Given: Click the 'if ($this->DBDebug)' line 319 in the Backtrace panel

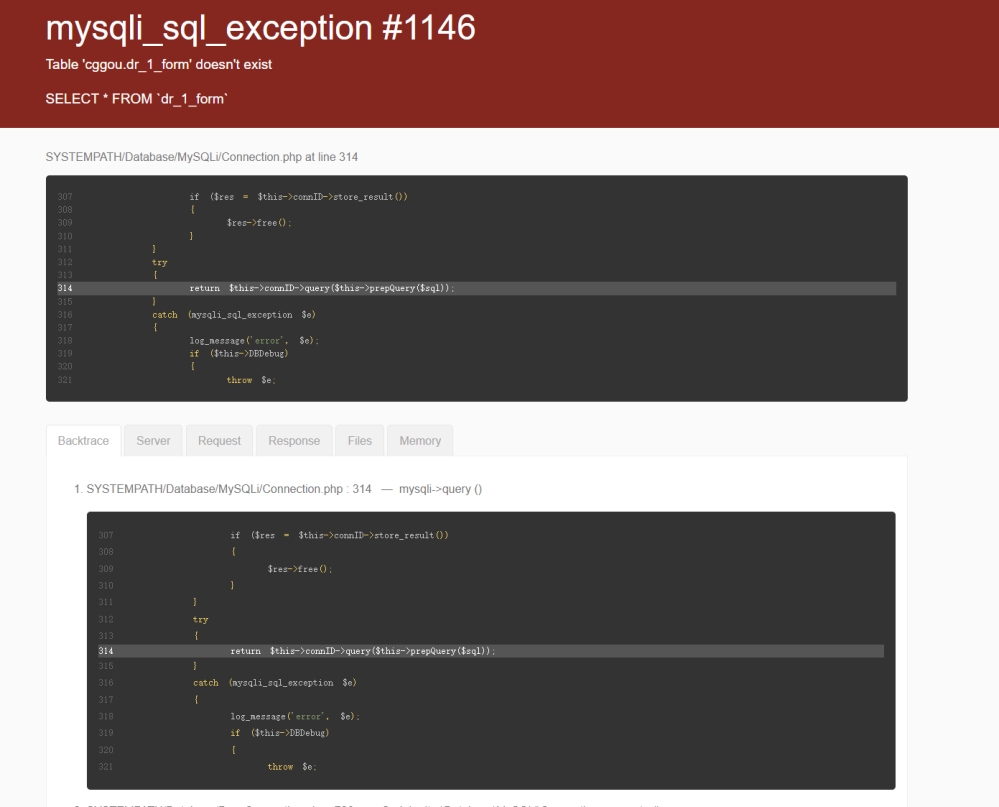Looking at the screenshot, I should point(280,733).
